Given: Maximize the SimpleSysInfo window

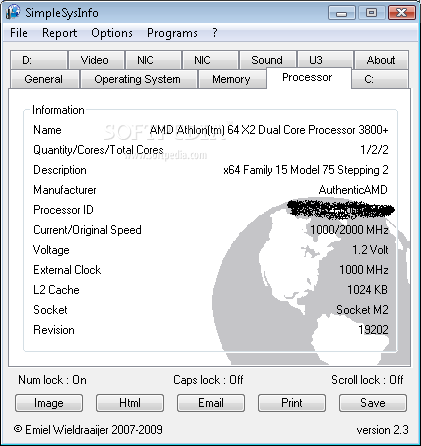Looking at the screenshot, I should point(371,13).
